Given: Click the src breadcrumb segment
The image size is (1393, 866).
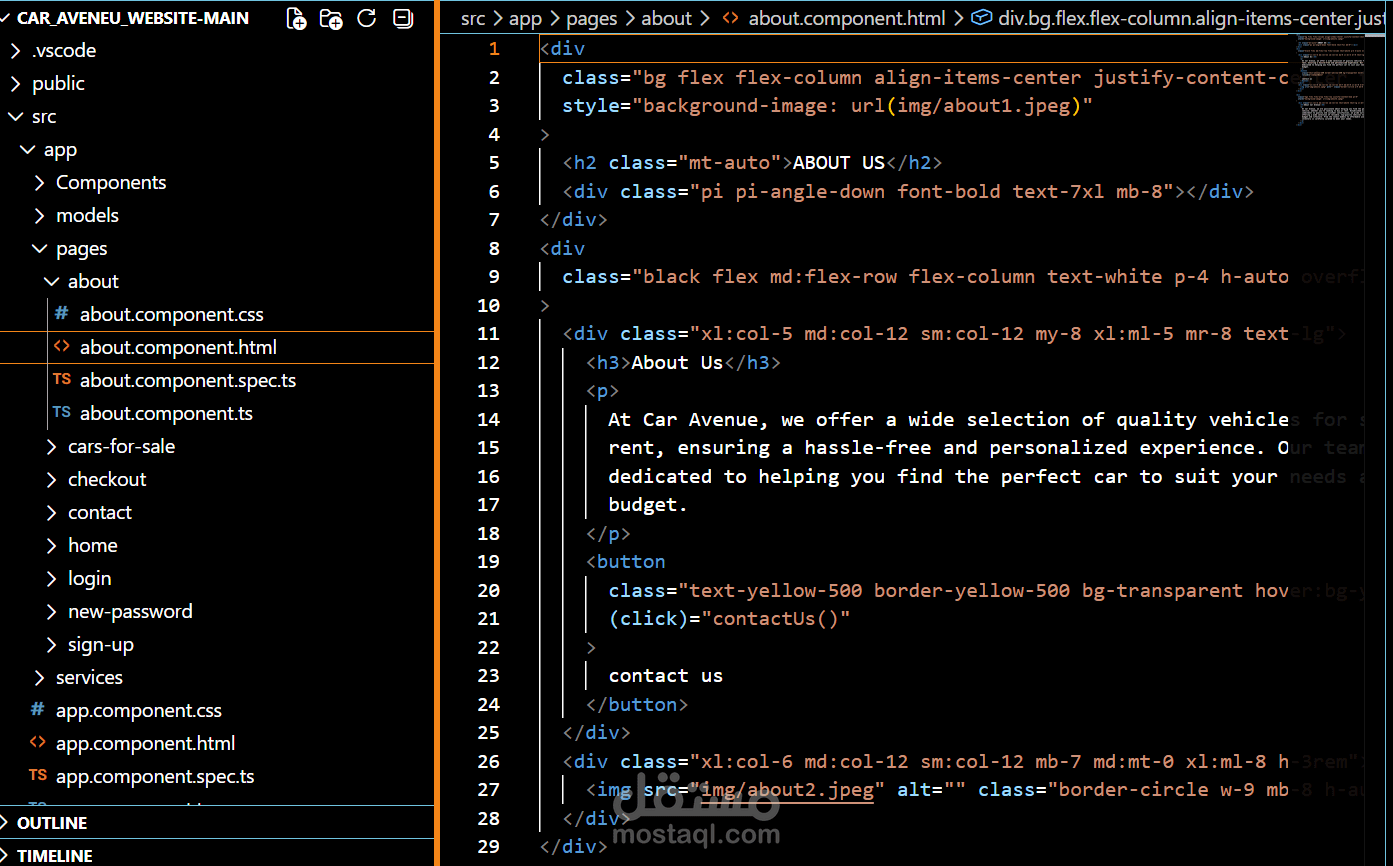Looking at the screenshot, I should (473, 18).
